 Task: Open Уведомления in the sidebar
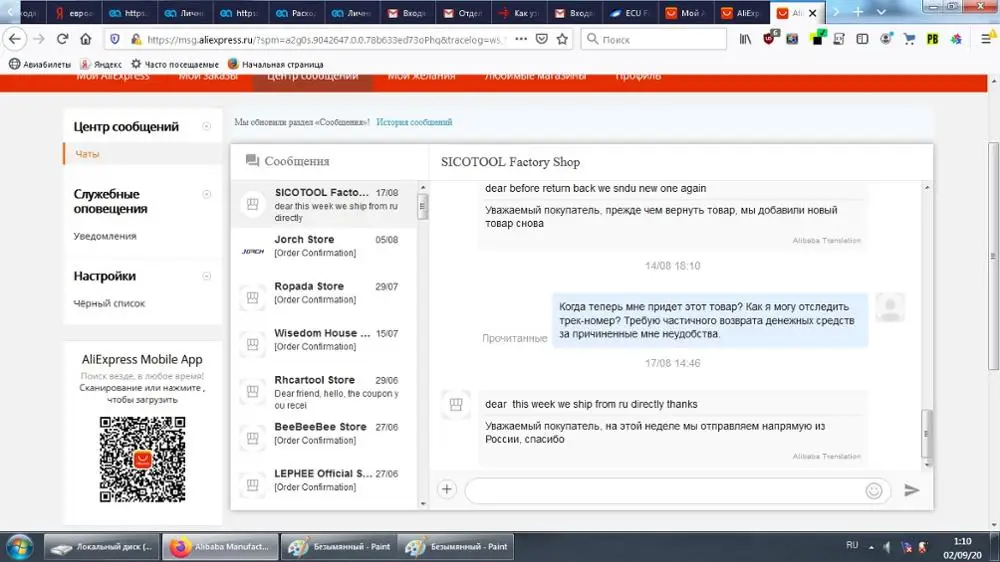pyautogui.click(x=105, y=236)
